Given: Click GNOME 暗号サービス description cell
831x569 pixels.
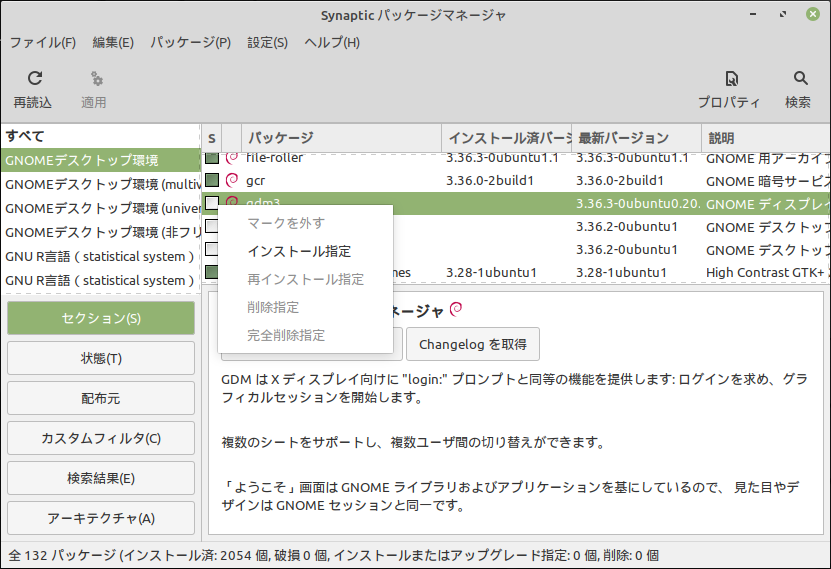Looking at the screenshot, I should 767,181.
